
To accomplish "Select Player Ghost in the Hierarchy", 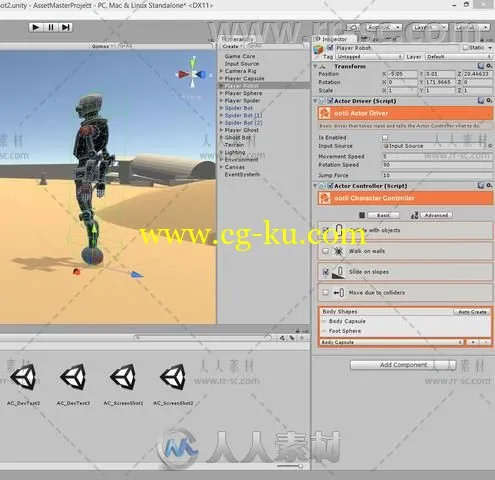I will [x=241, y=130].
